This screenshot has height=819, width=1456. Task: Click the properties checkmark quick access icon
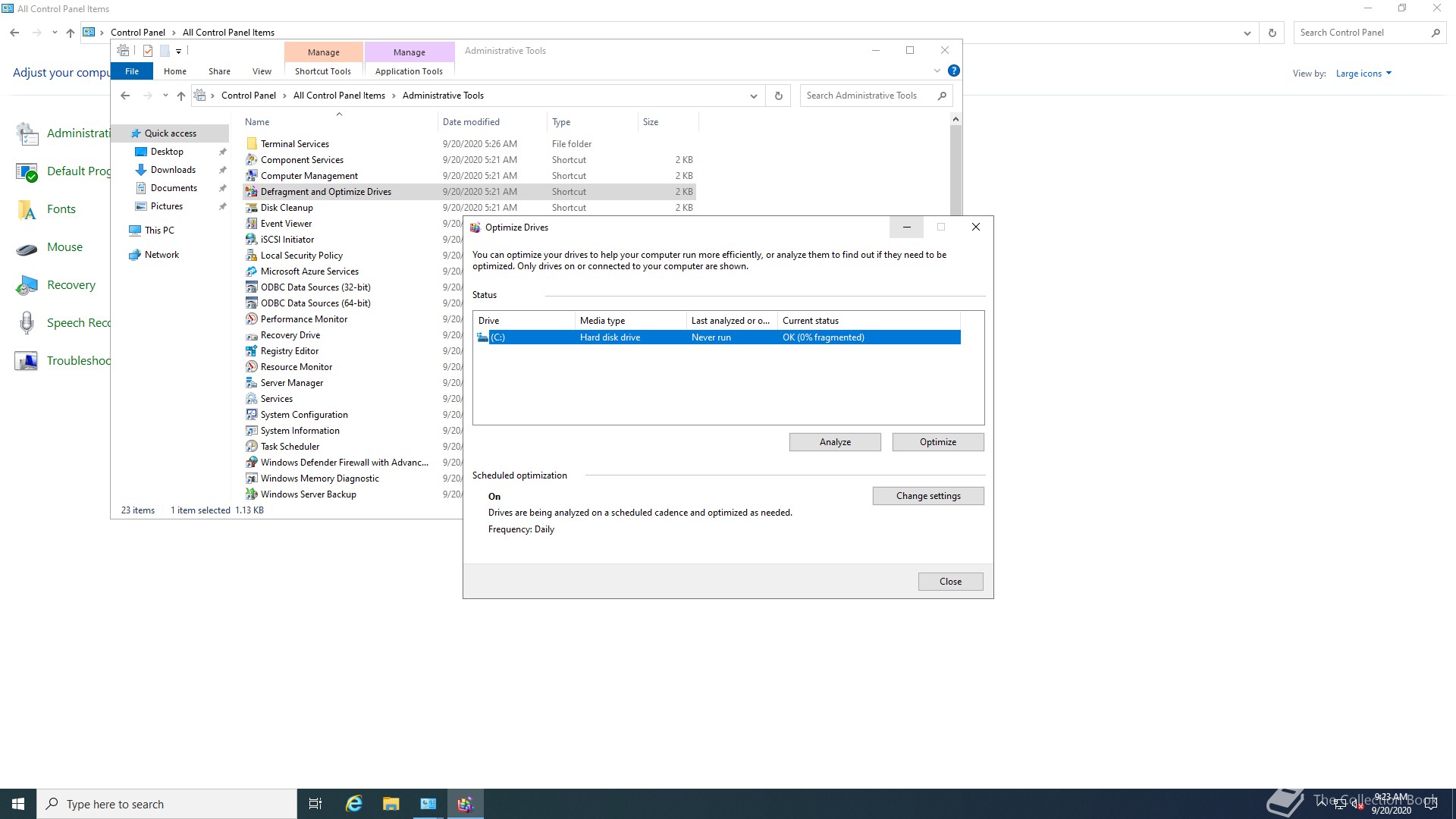(148, 51)
